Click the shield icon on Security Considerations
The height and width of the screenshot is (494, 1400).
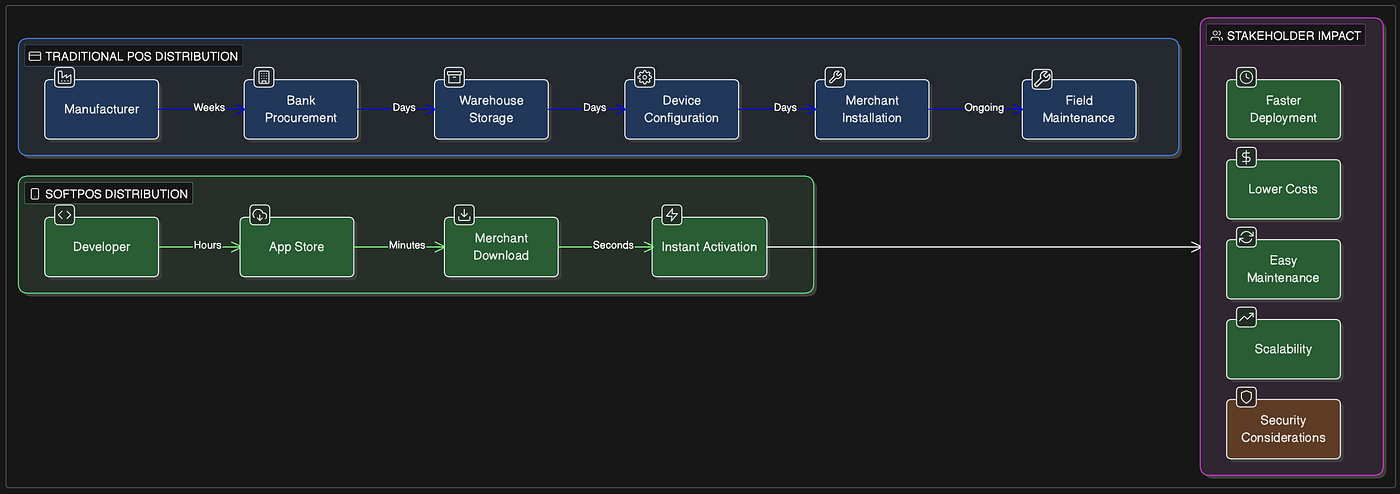pyautogui.click(x=1246, y=397)
